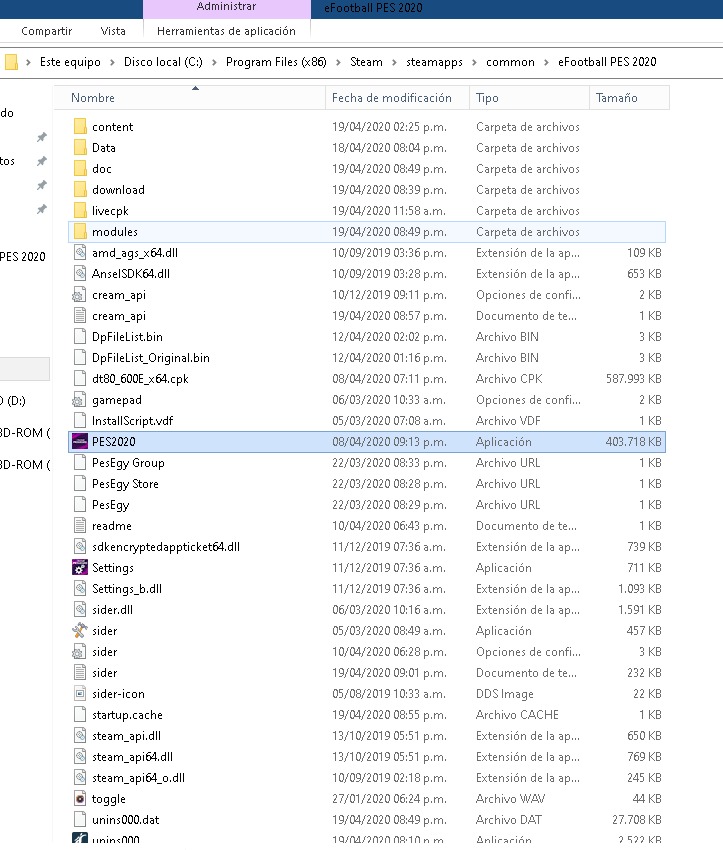Click the download folder icon
The height and width of the screenshot is (850, 723).
[x=80, y=190]
